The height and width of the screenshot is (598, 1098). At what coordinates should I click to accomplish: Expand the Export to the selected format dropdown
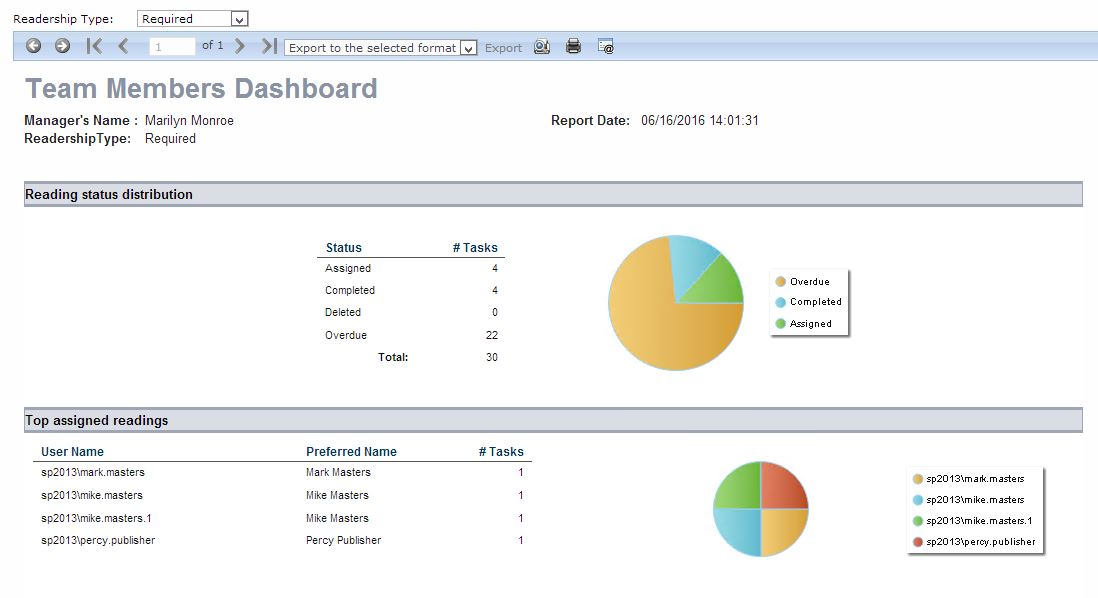click(468, 48)
